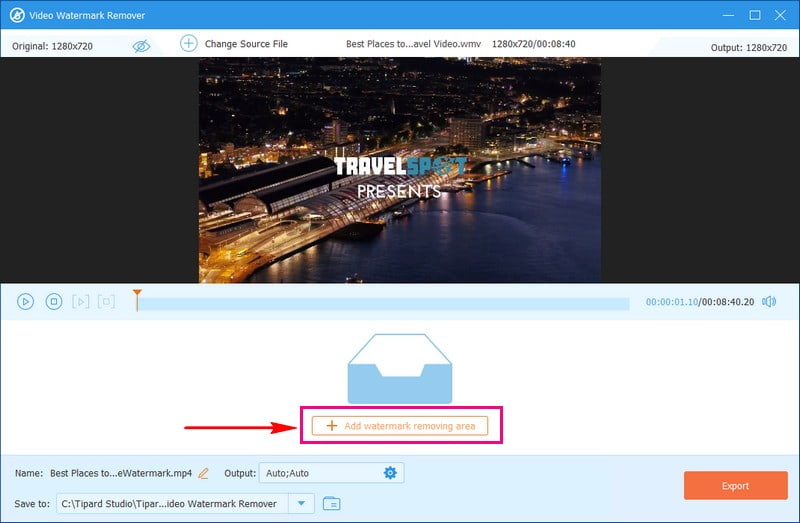Open output settings gear
The height and width of the screenshot is (523, 800).
point(390,473)
